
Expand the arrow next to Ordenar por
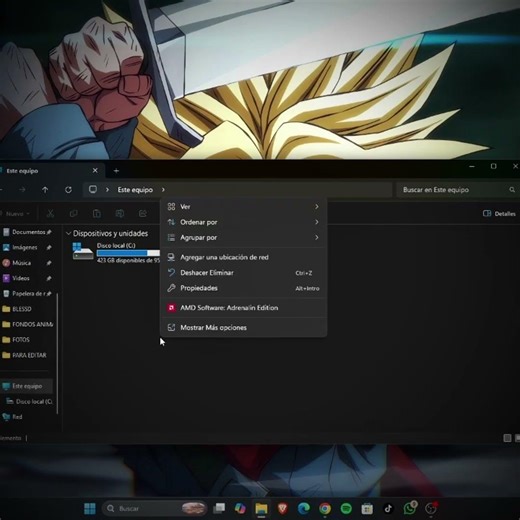(317, 222)
